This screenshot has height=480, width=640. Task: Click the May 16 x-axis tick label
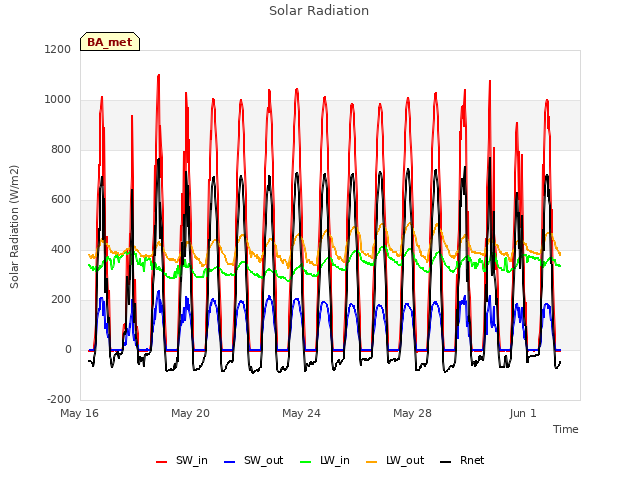pyautogui.click(x=79, y=413)
